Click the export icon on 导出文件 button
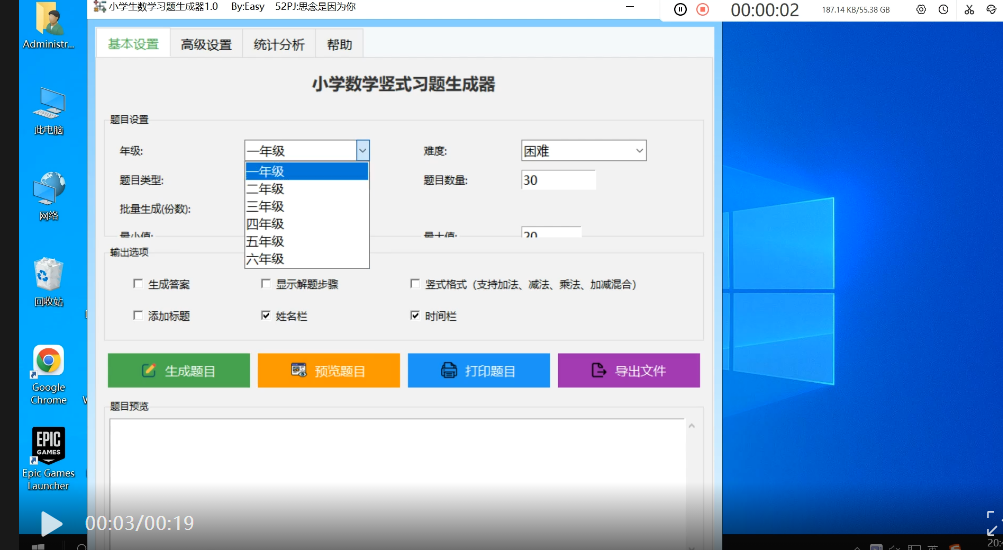This screenshot has height=550, width=1003. click(599, 370)
